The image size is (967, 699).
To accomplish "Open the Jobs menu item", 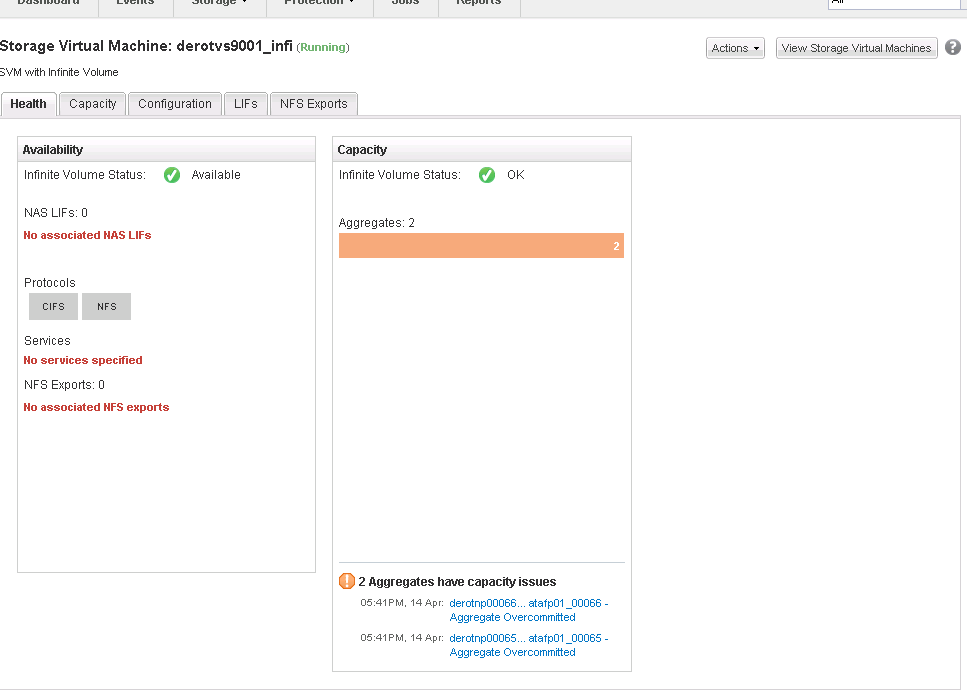I will coord(405,4).
